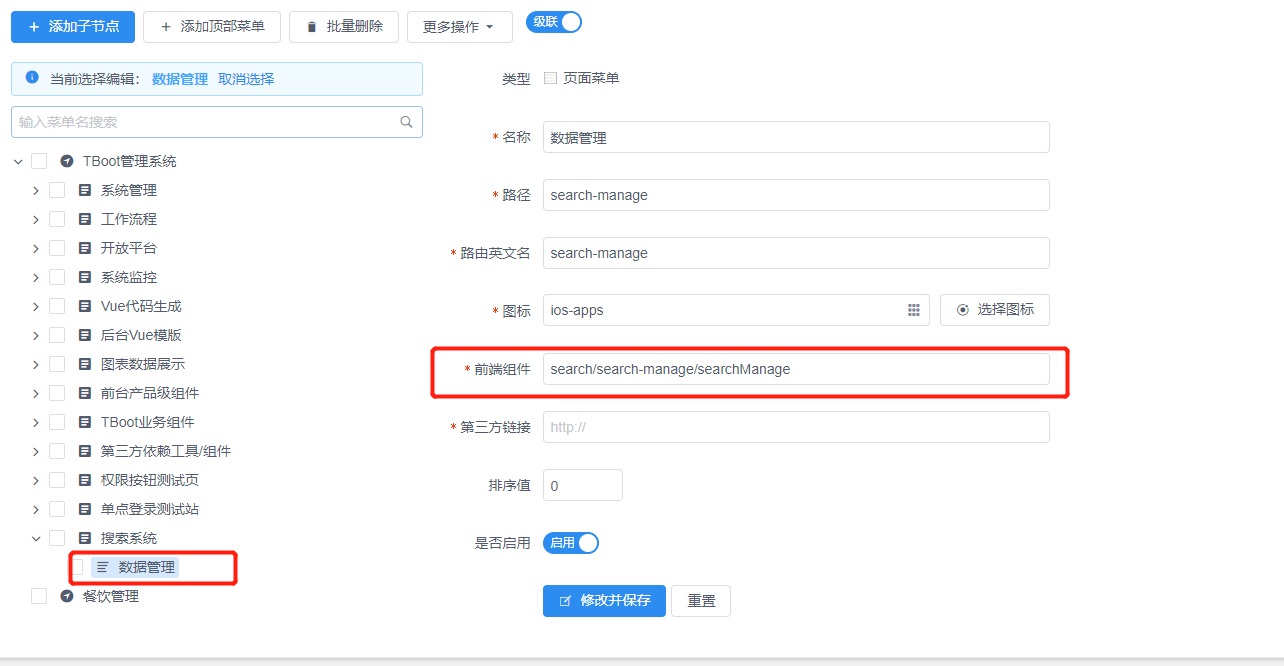Expand the Vue代码生成 node

tap(36, 306)
